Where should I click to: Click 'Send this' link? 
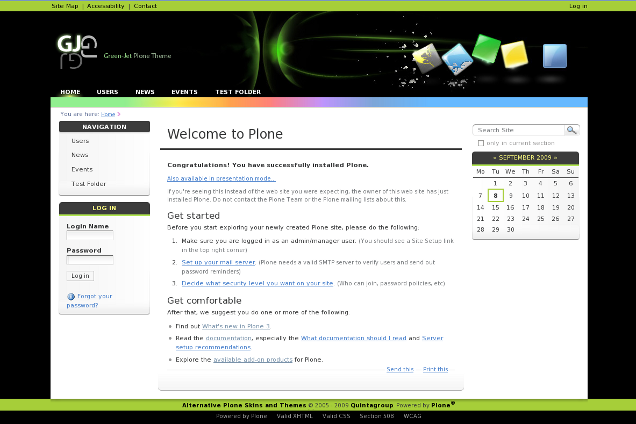click(x=400, y=369)
